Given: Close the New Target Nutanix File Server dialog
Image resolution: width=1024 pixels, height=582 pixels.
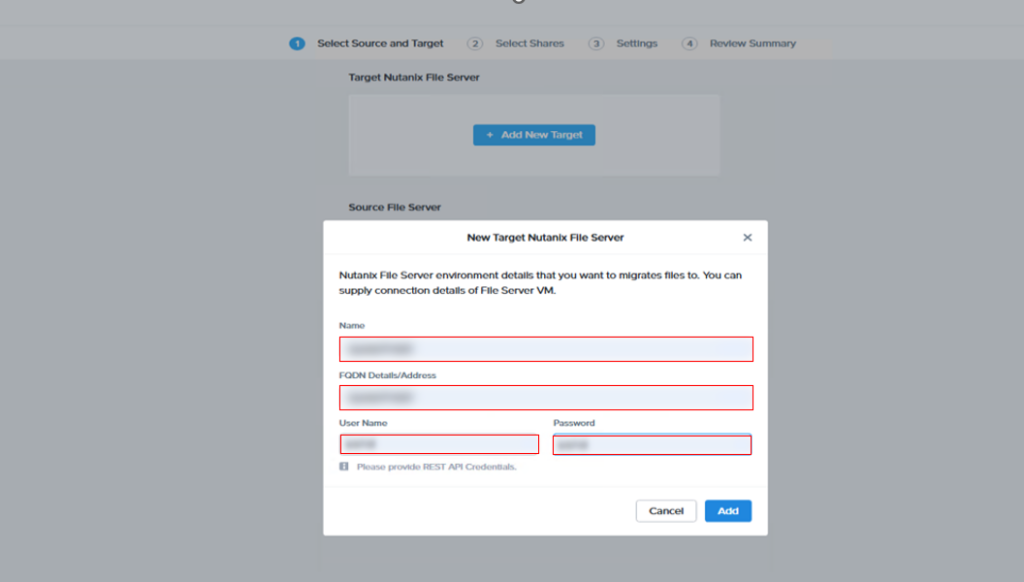Looking at the screenshot, I should [x=747, y=238].
